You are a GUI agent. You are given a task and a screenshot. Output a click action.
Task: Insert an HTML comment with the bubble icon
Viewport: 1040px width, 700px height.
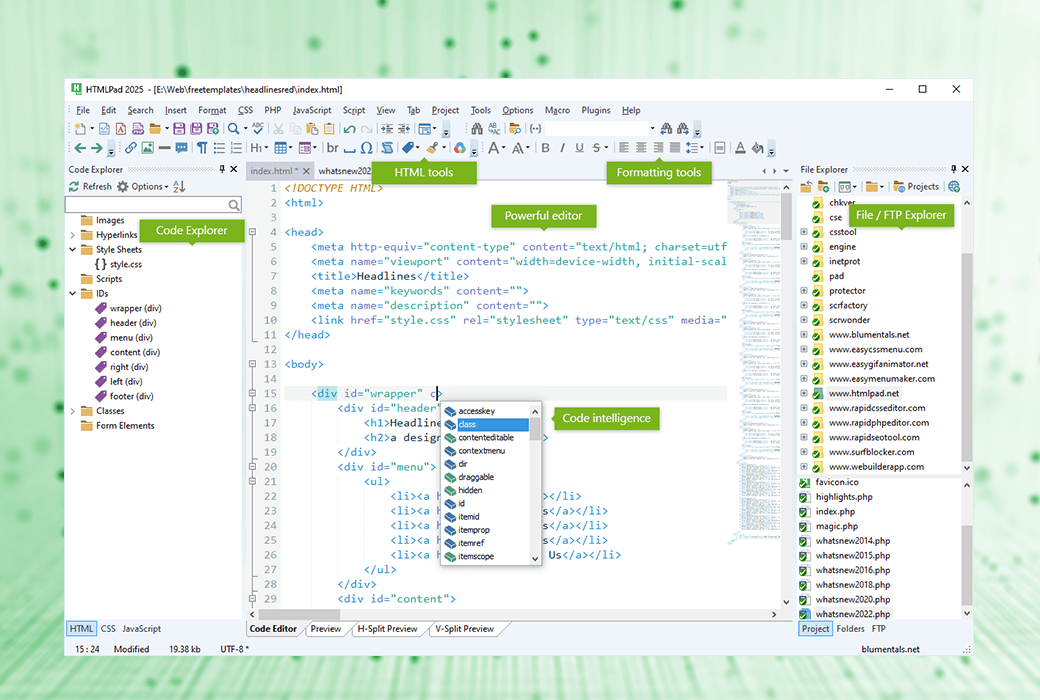tap(181, 148)
